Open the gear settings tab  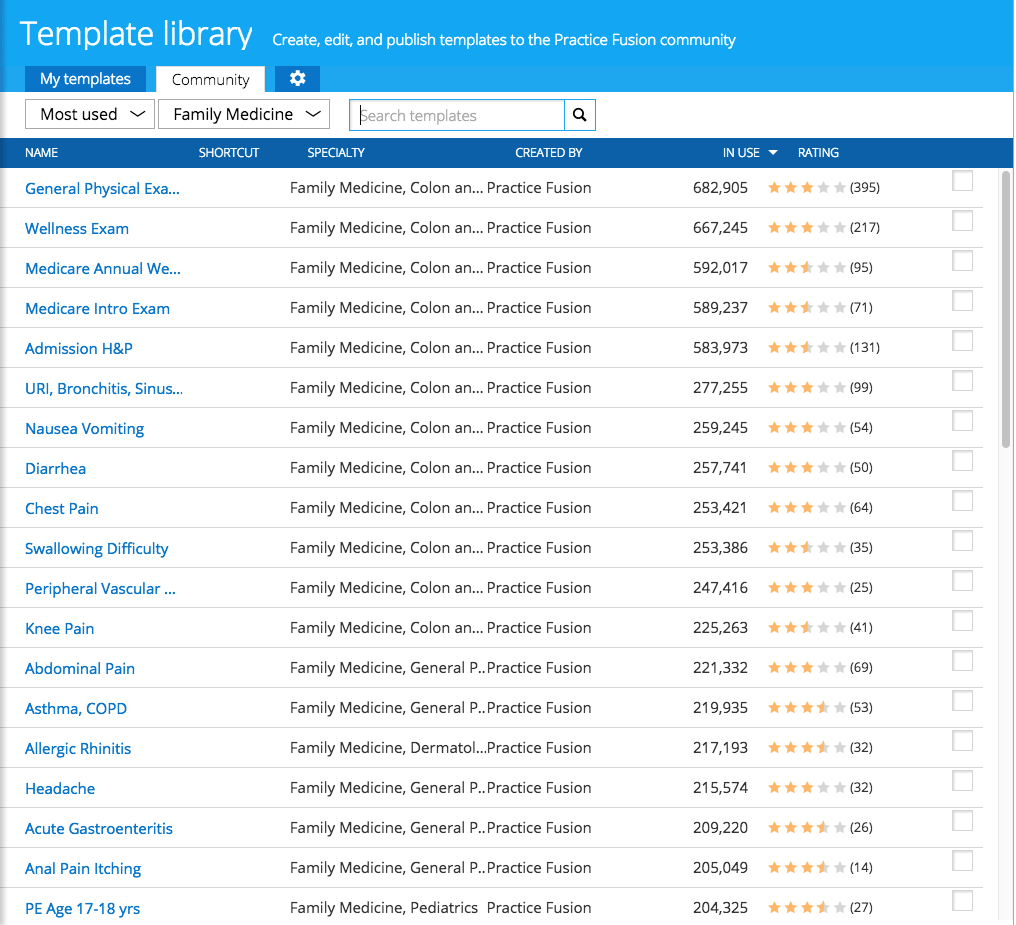tap(297, 79)
